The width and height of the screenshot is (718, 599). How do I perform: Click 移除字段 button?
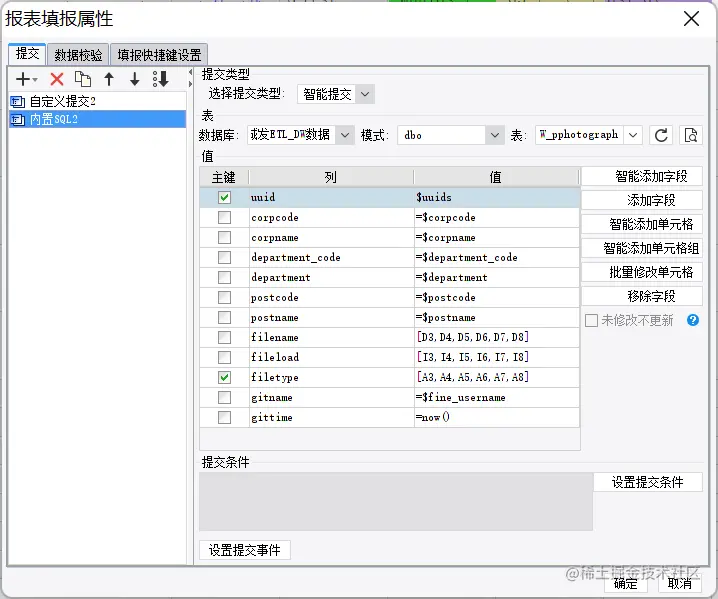point(642,296)
